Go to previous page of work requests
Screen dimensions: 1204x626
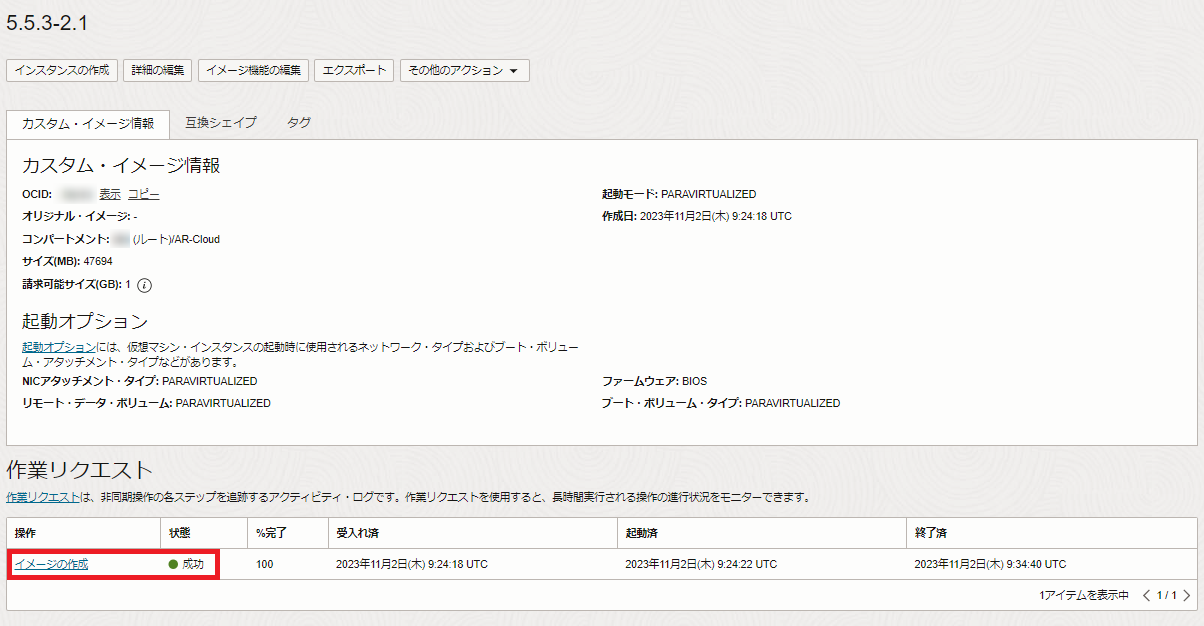tap(1146, 596)
